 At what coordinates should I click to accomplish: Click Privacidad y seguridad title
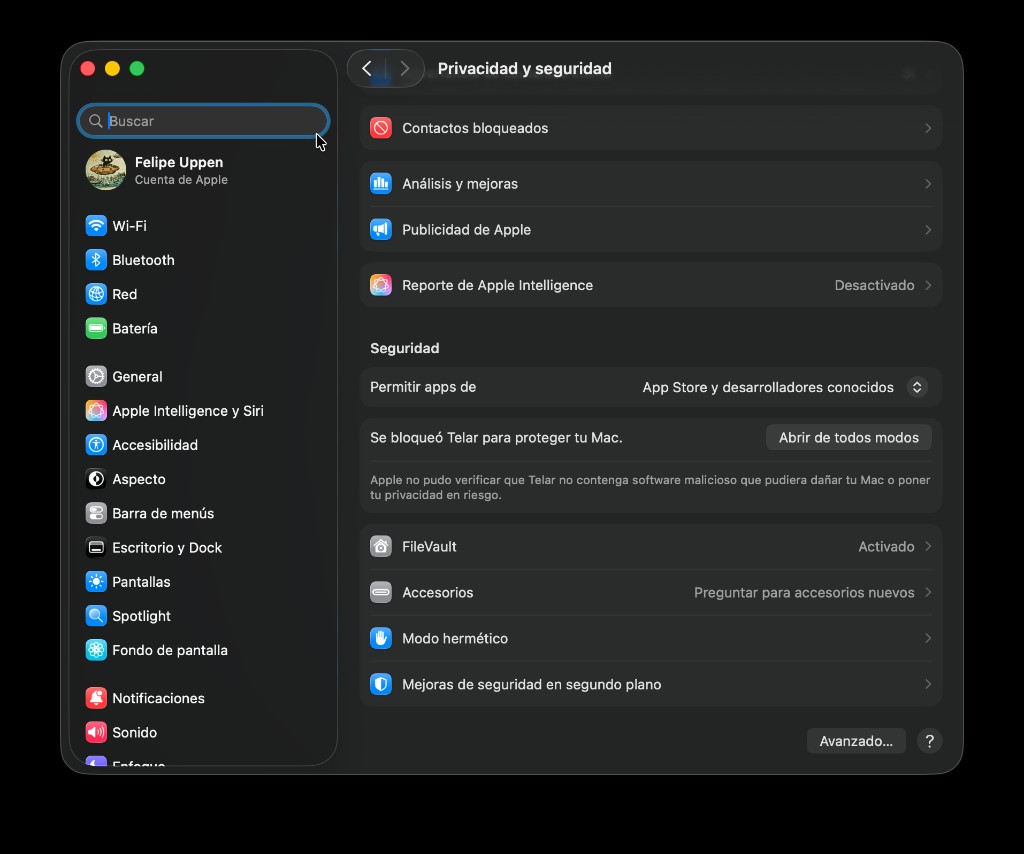point(524,69)
